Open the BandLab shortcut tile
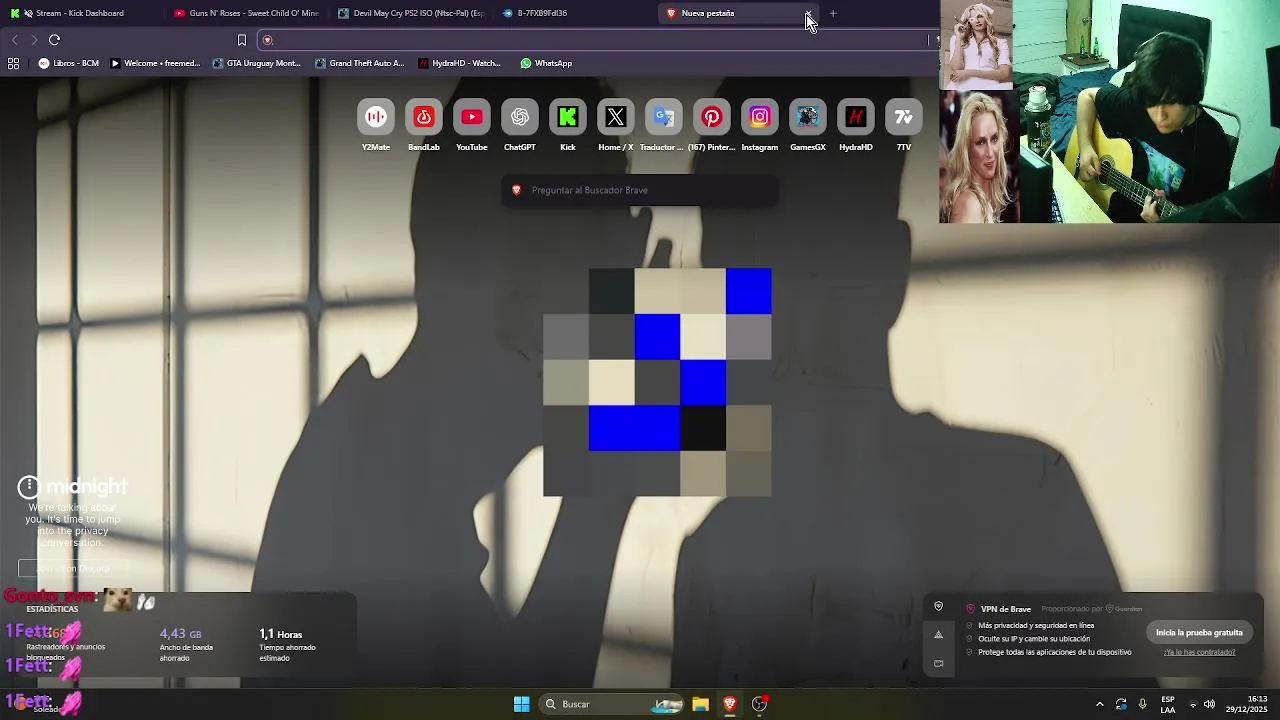This screenshot has width=1280, height=720. coord(424,118)
